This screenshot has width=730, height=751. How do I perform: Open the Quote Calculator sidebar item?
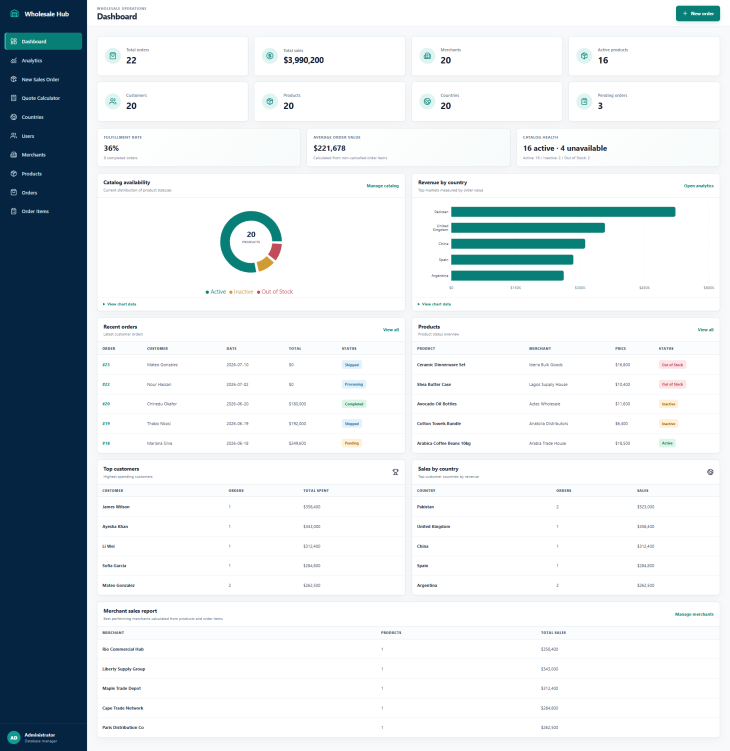[43, 98]
